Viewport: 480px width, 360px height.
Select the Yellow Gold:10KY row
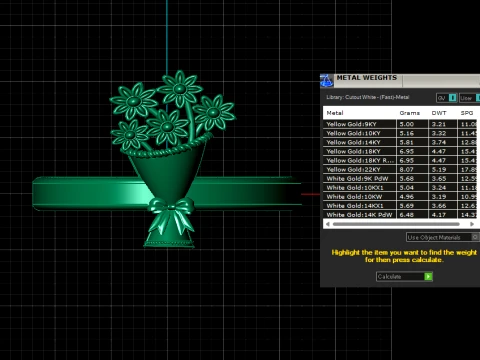(x=400, y=133)
